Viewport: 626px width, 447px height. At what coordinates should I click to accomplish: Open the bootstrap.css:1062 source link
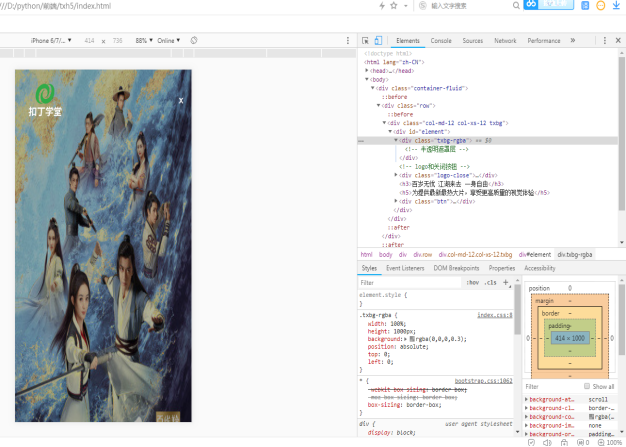[483, 381]
